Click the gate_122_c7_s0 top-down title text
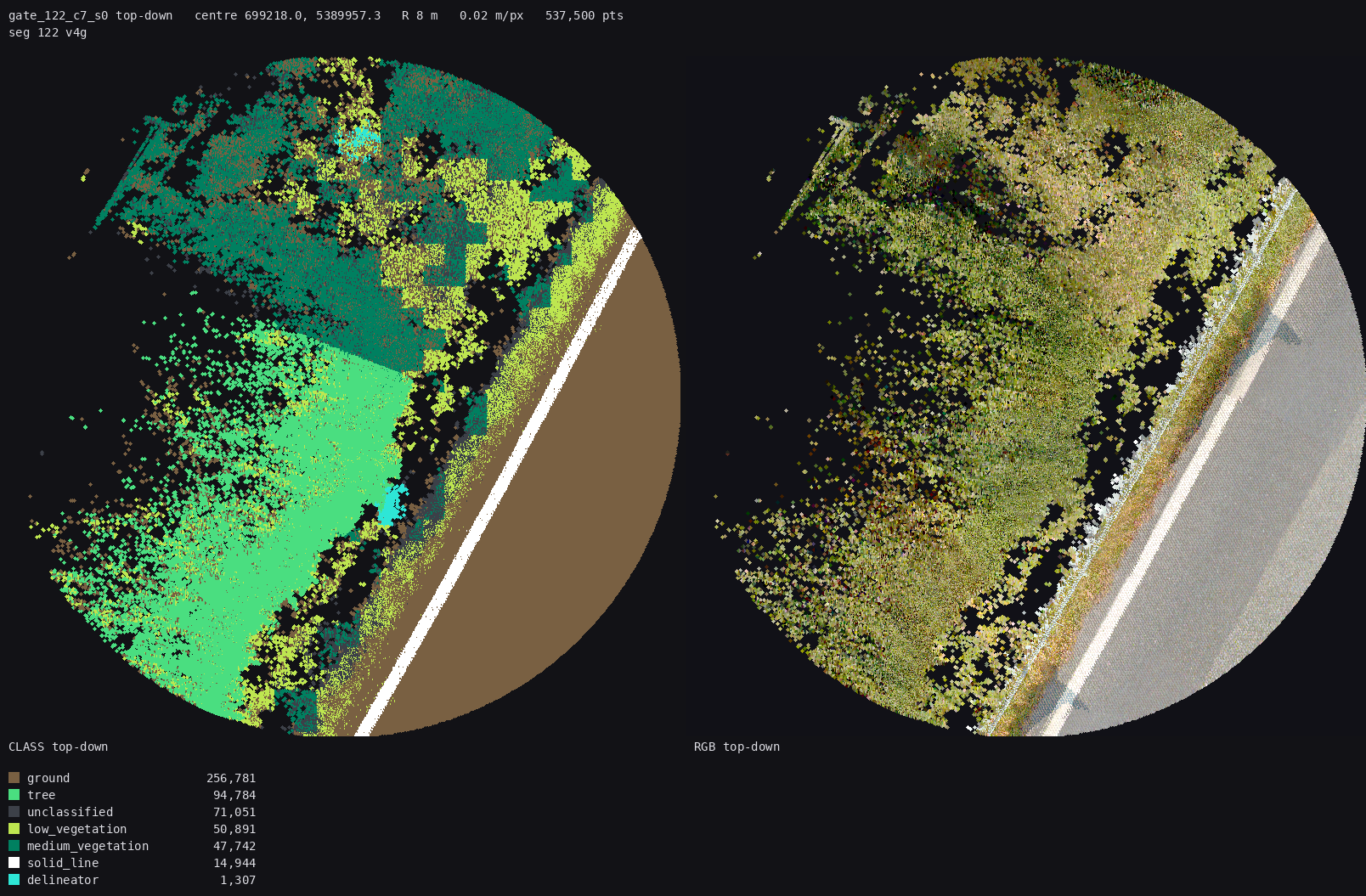The height and width of the screenshot is (896, 1366). (90, 15)
